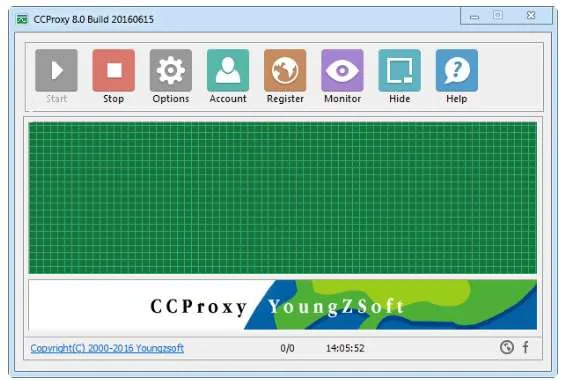
Task: Click the 14:05:52 clock in the status bar
Action: pyautogui.click(x=345, y=348)
